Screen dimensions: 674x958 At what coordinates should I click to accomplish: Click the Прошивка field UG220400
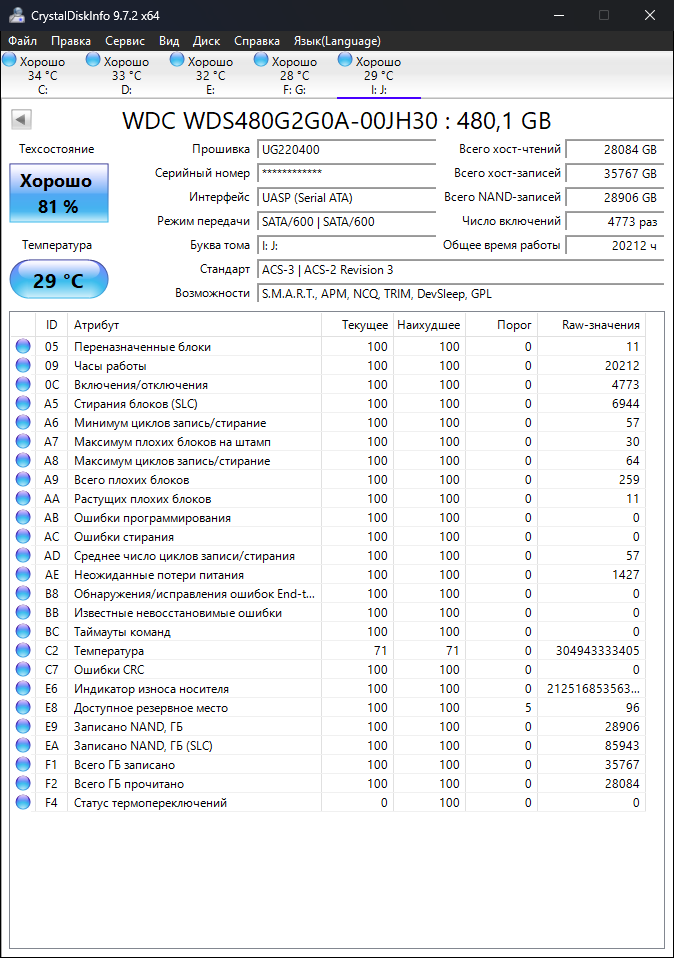click(346, 150)
